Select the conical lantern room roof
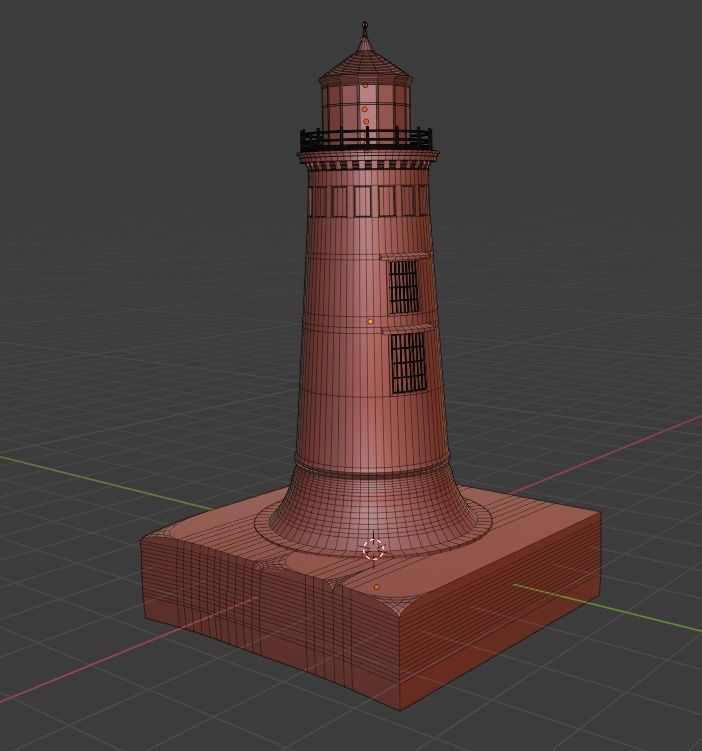 tap(365, 62)
